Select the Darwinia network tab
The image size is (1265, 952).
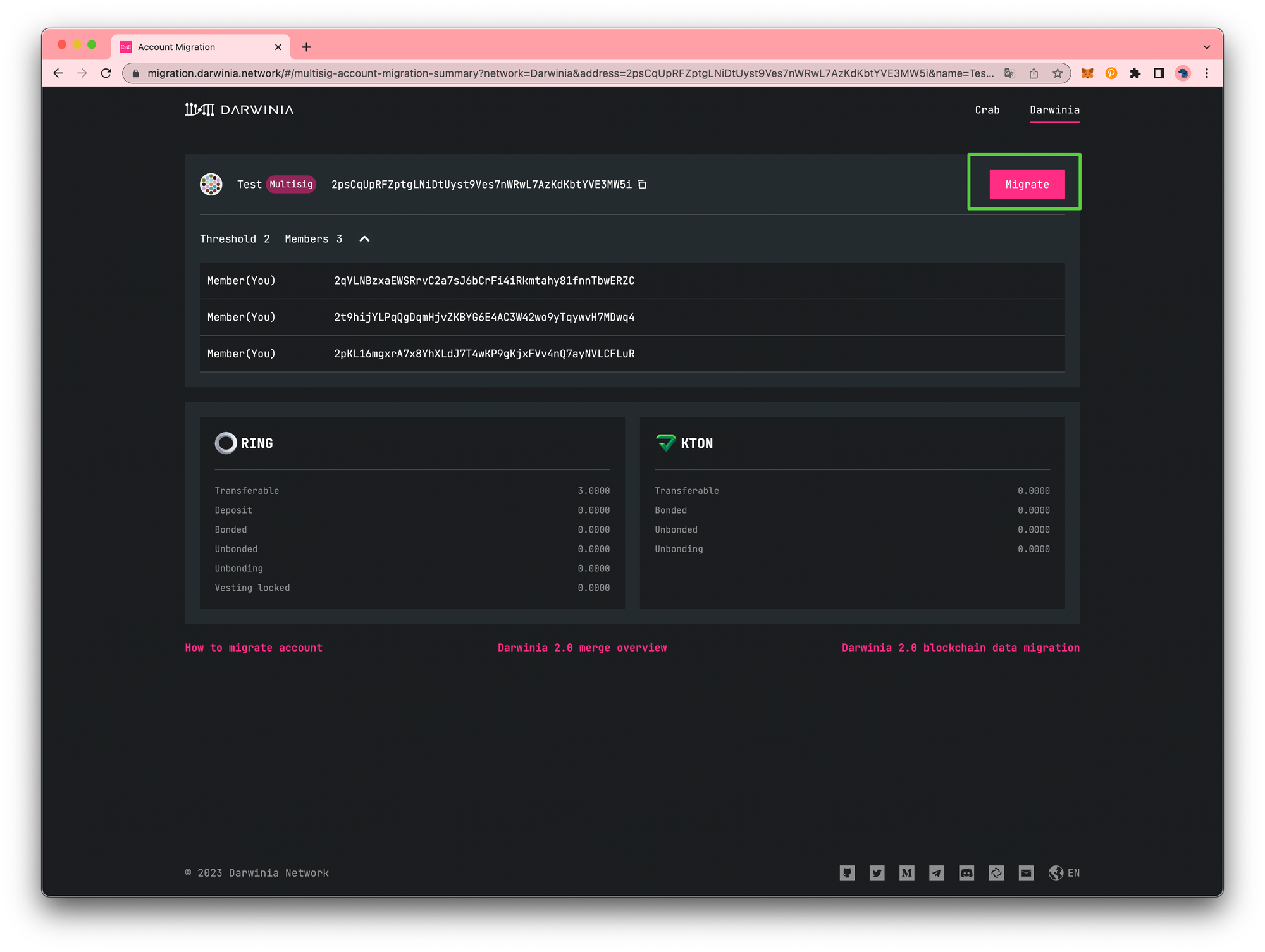click(1054, 110)
